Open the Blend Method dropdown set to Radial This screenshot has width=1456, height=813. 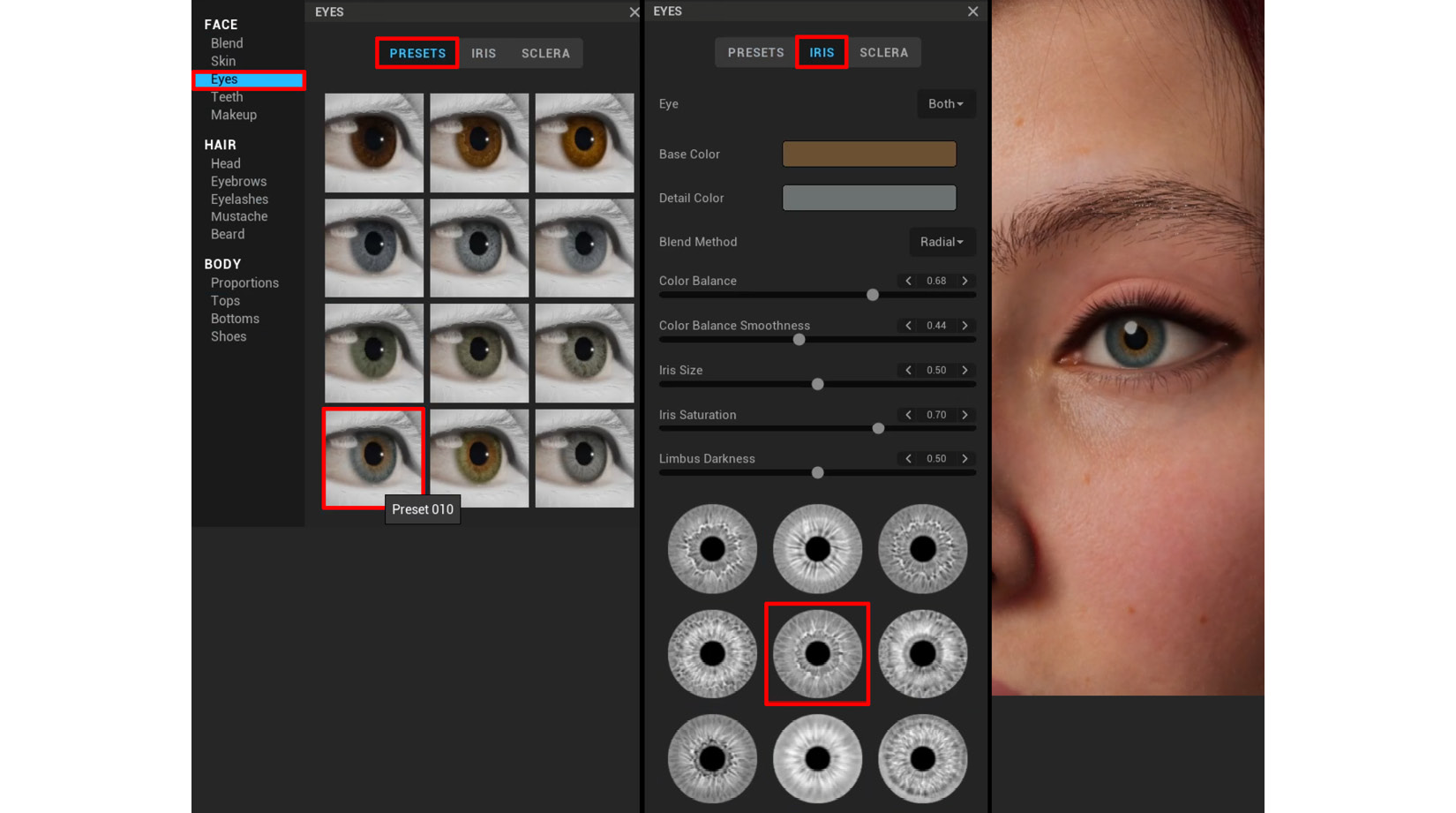tap(942, 242)
